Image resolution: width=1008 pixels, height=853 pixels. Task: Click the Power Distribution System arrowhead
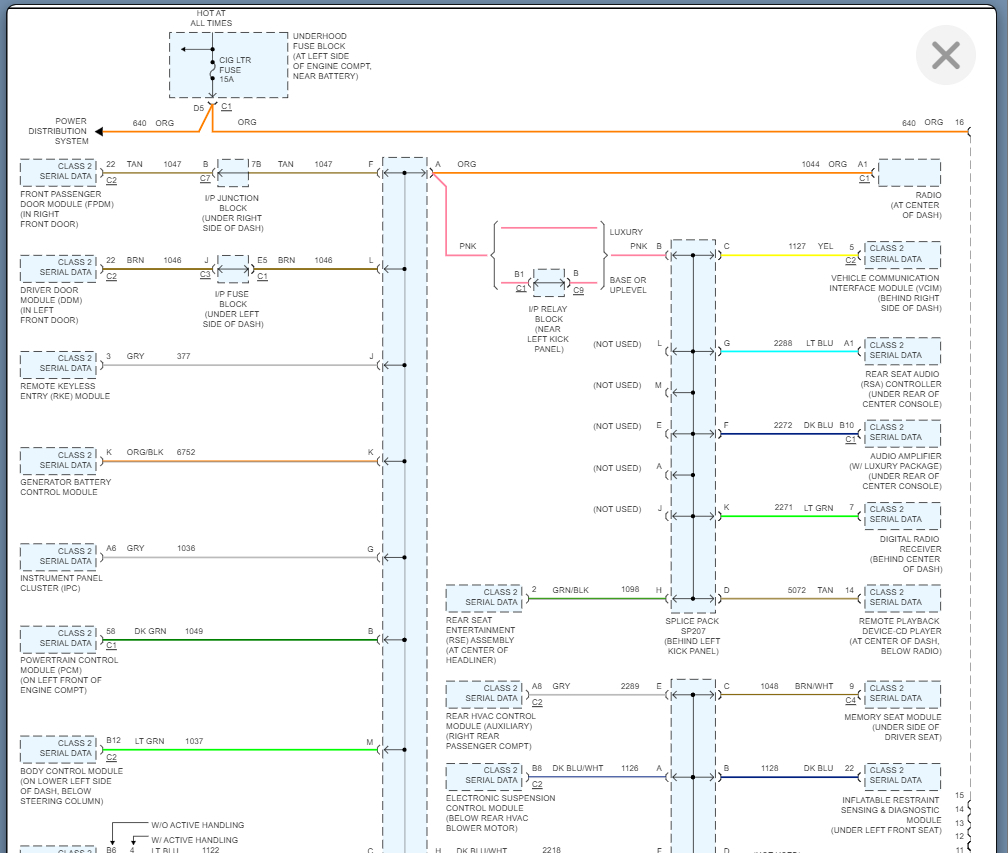[99, 131]
